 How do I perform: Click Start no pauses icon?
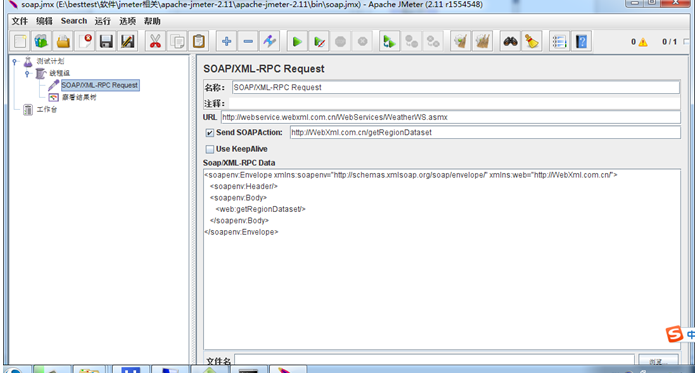(319, 42)
